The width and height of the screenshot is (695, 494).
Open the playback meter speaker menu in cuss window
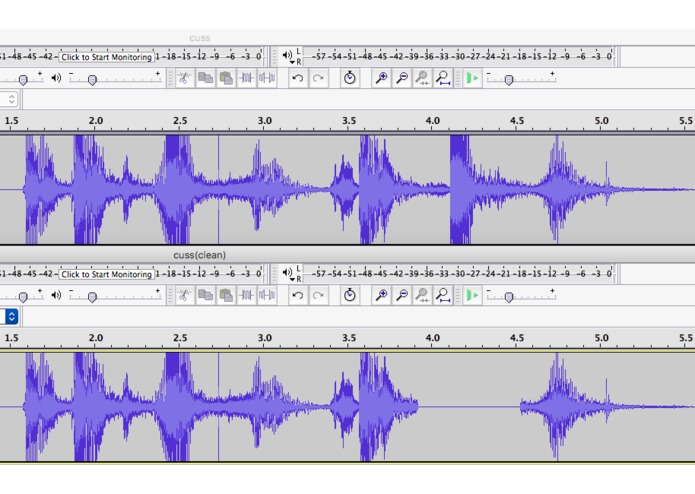(x=287, y=55)
